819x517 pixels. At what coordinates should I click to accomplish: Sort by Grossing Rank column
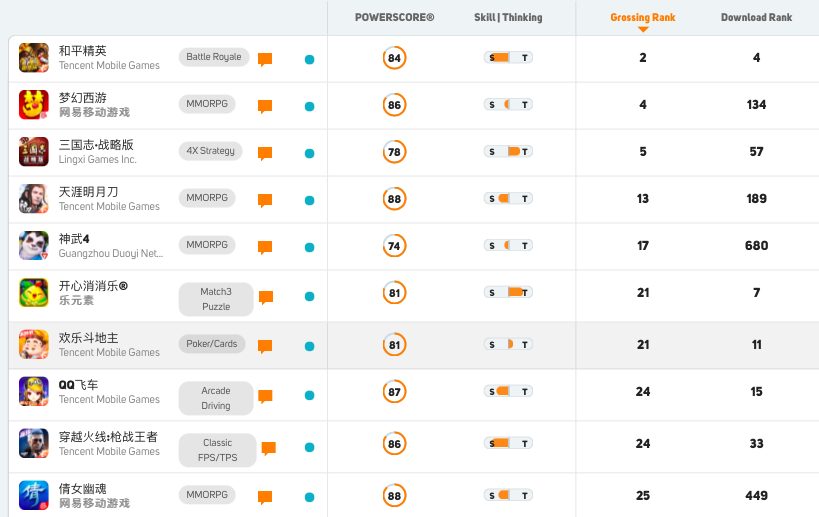642,17
